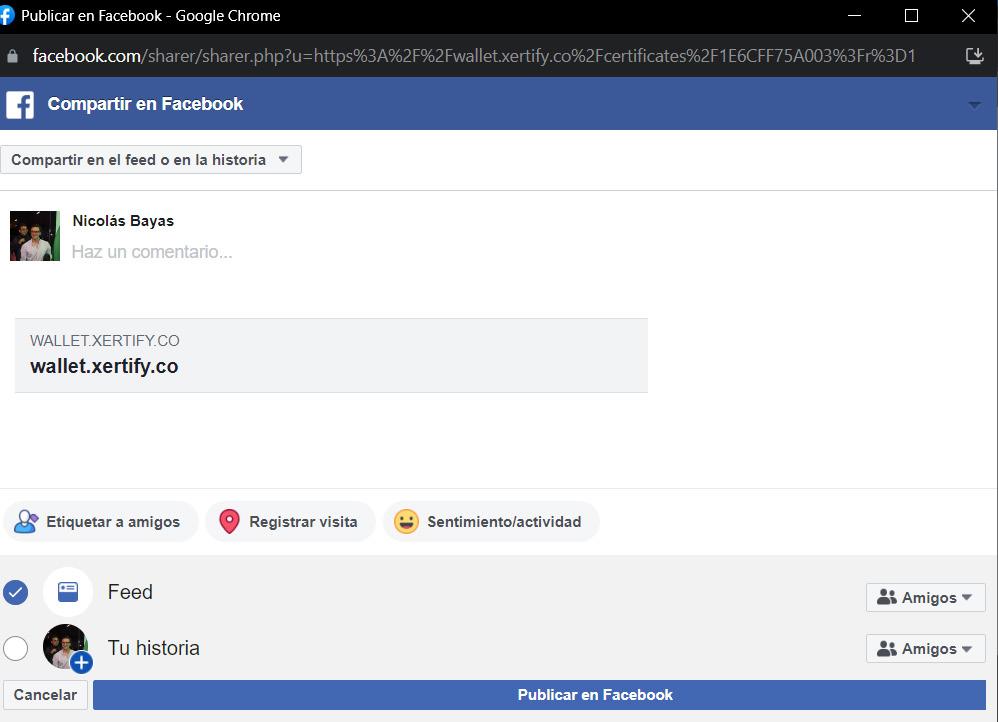The width and height of the screenshot is (998, 722).
Task: Close the Chrome share window
Action: [968, 16]
